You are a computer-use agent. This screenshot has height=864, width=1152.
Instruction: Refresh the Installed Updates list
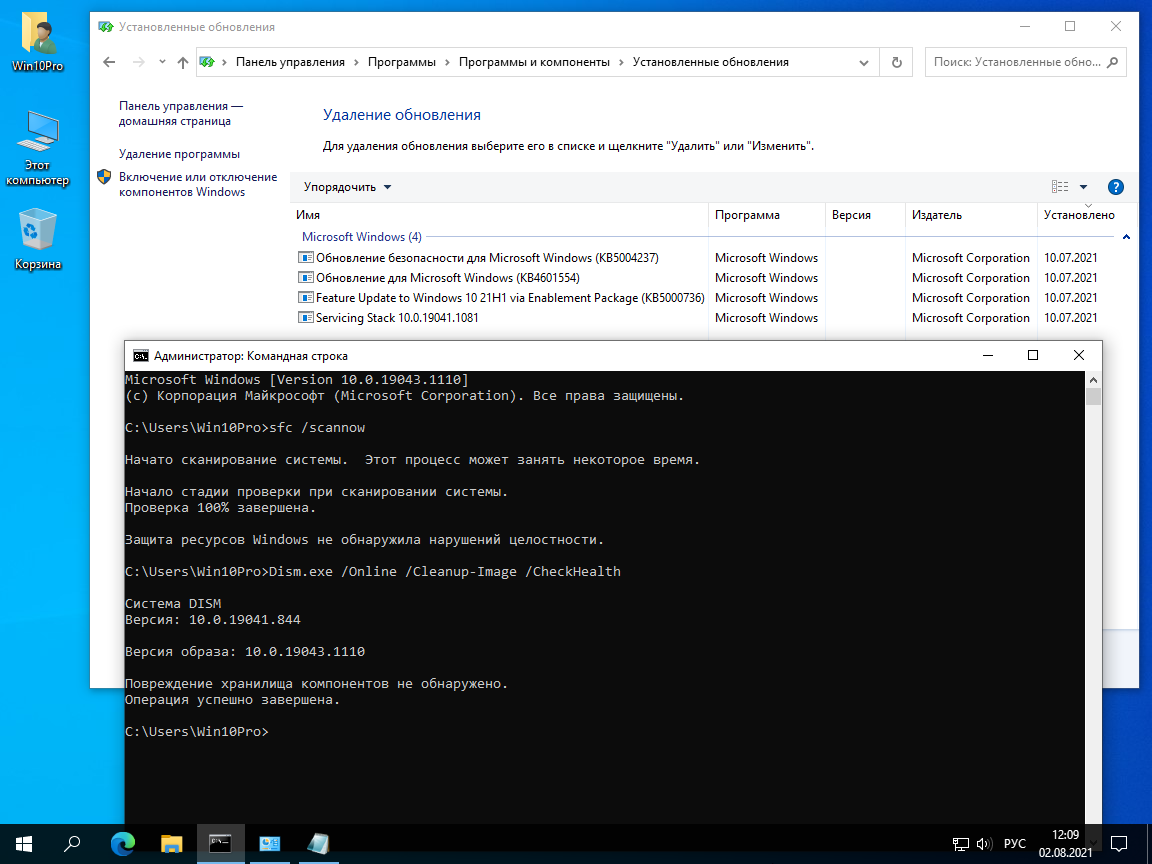point(896,62)
